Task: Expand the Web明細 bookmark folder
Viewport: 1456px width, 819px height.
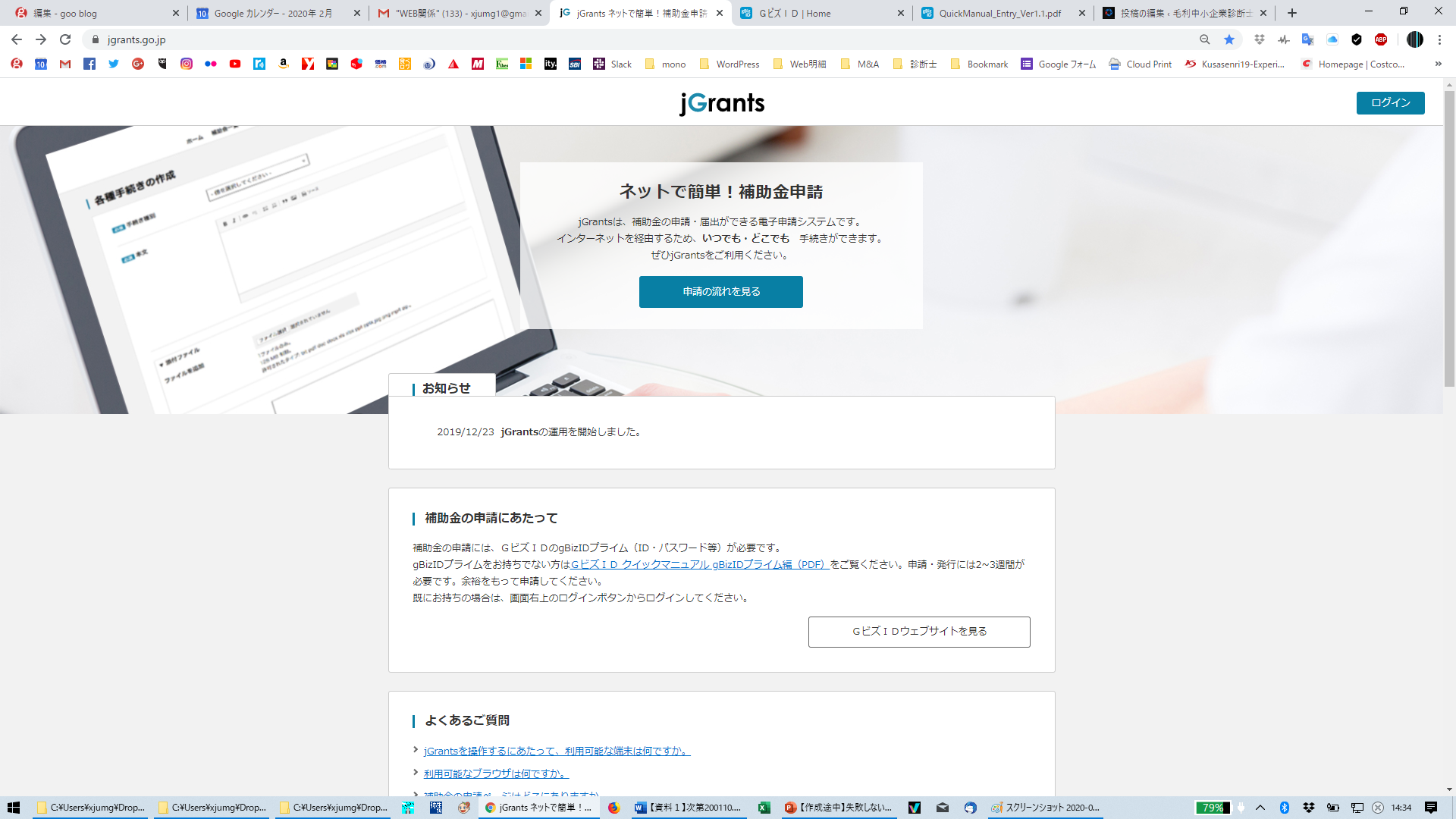Action: click(799, 64)
